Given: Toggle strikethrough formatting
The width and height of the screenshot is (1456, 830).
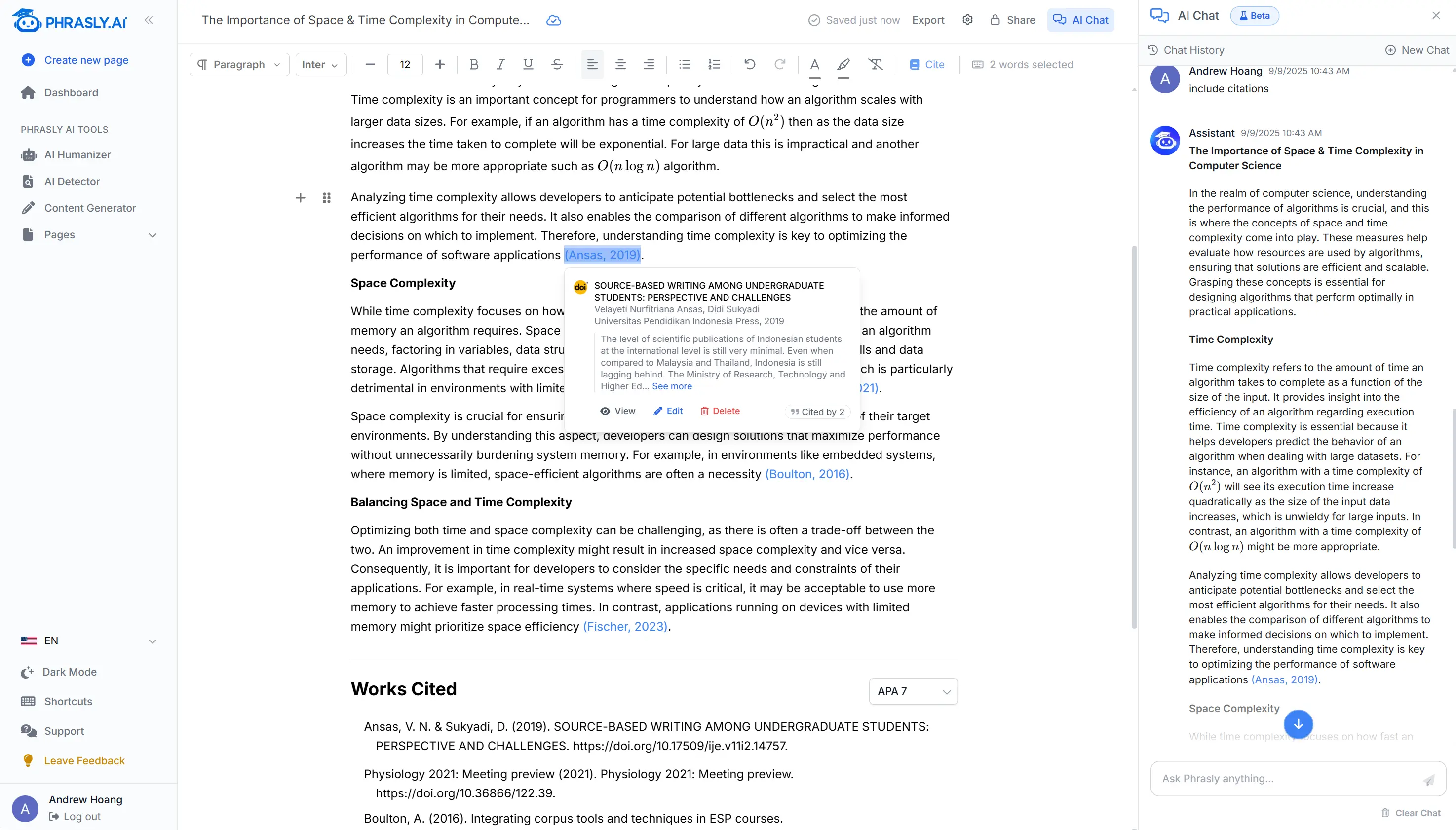Looking at the screenshot, I should 557,65.
